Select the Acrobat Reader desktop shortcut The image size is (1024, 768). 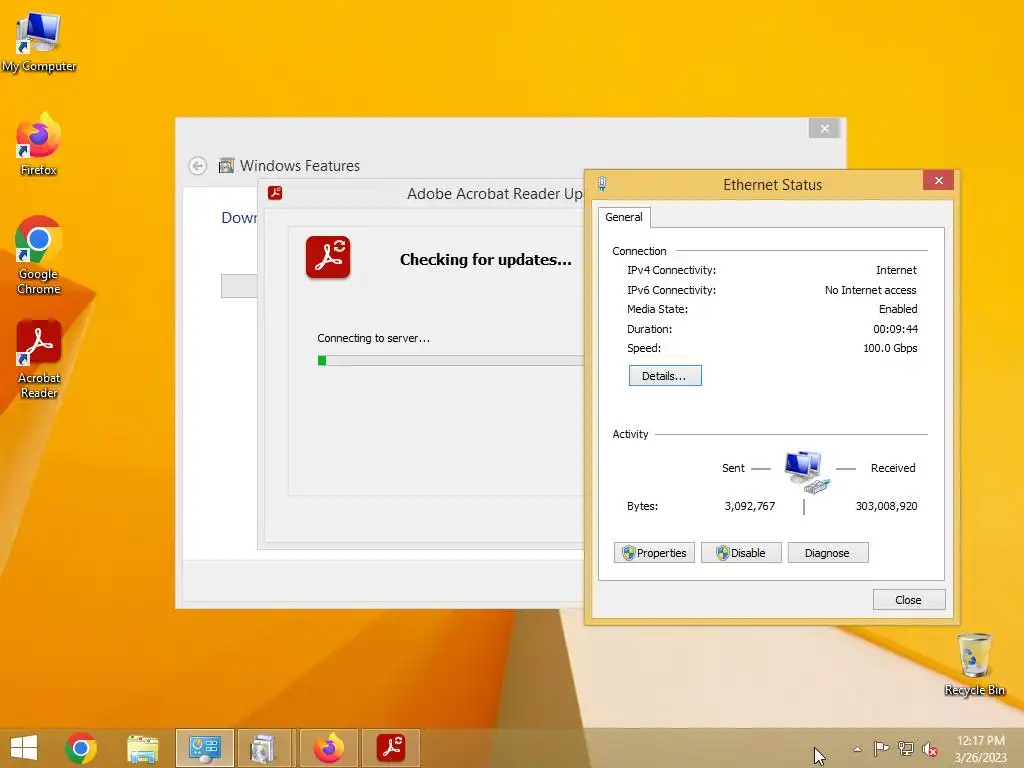(x=39, y=359)
